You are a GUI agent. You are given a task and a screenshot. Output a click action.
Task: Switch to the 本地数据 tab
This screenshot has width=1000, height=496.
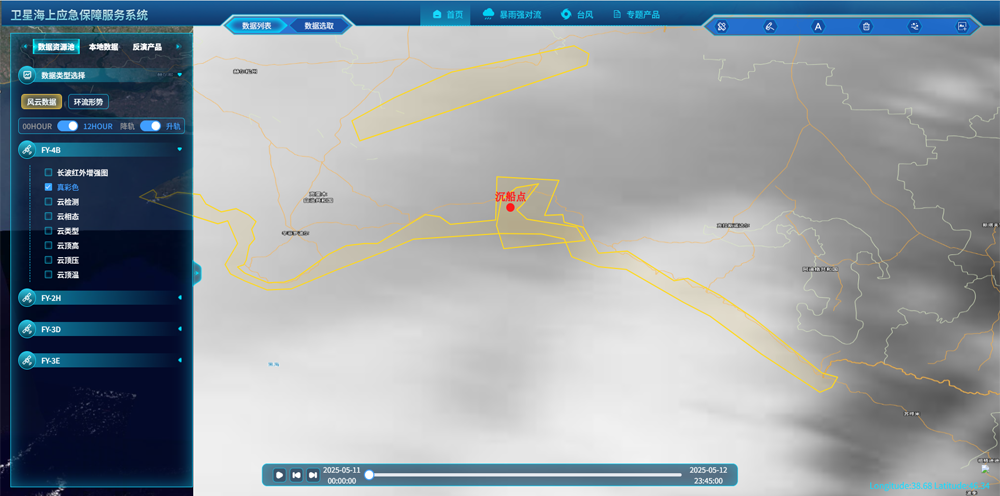[103, 47]
